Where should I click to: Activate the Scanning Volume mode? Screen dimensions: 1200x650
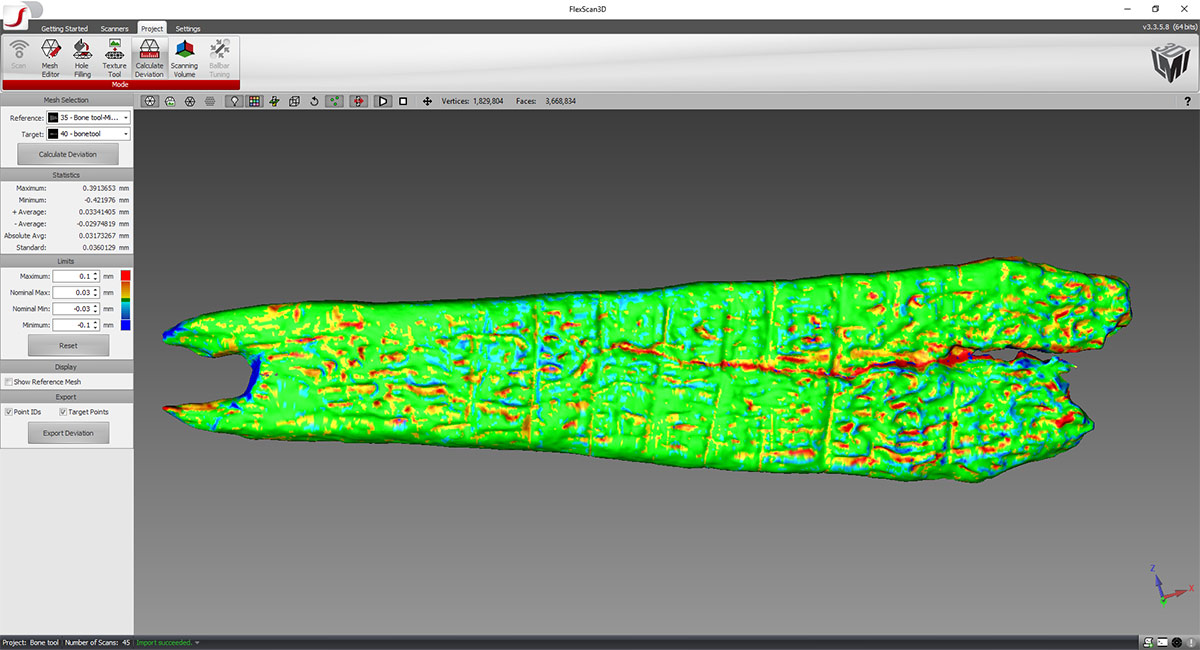185,55
